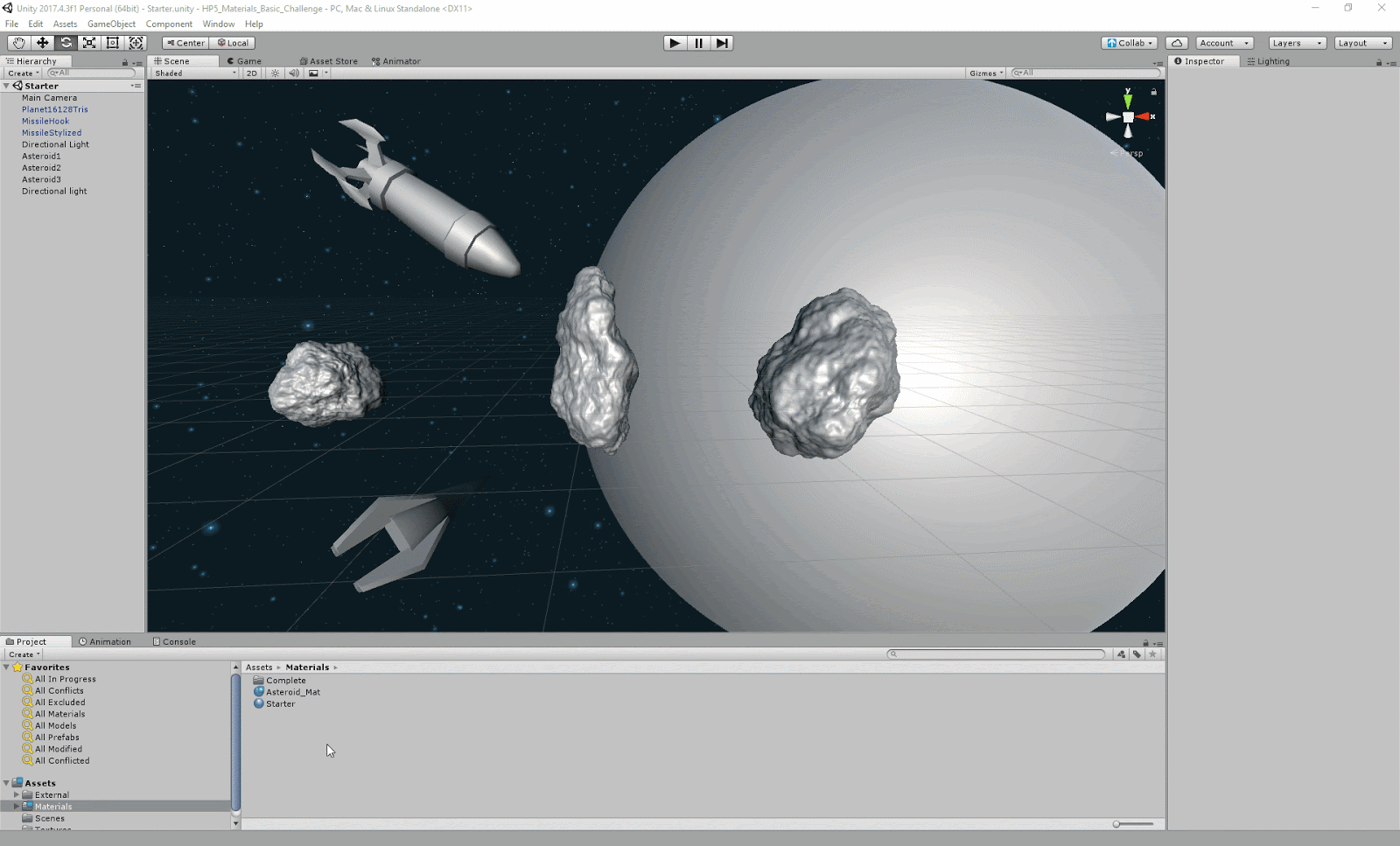This screenshot has height=846, width=1400.
Task: Select the Scale tool
Action: tap(89, 43)
